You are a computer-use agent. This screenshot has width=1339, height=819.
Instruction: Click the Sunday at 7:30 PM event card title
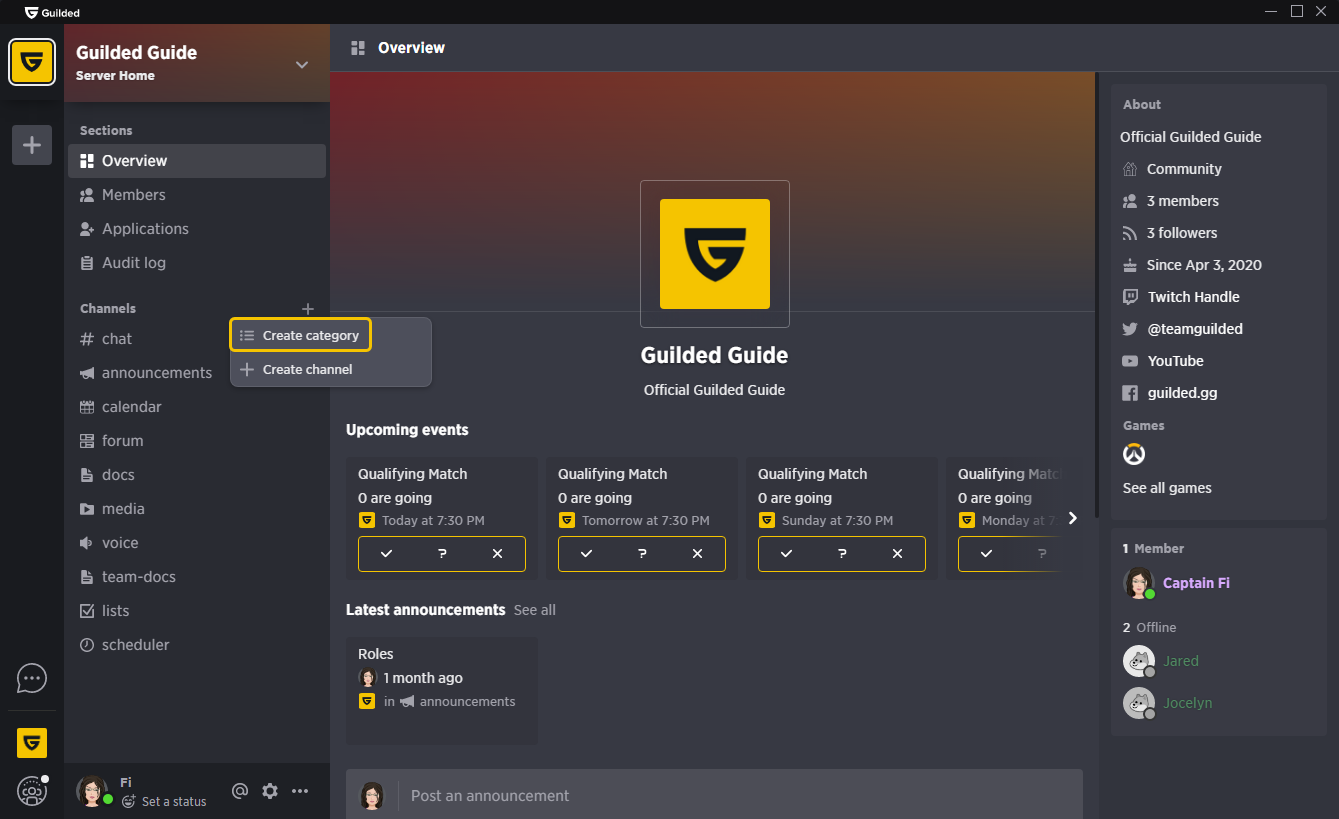point(812,474)
